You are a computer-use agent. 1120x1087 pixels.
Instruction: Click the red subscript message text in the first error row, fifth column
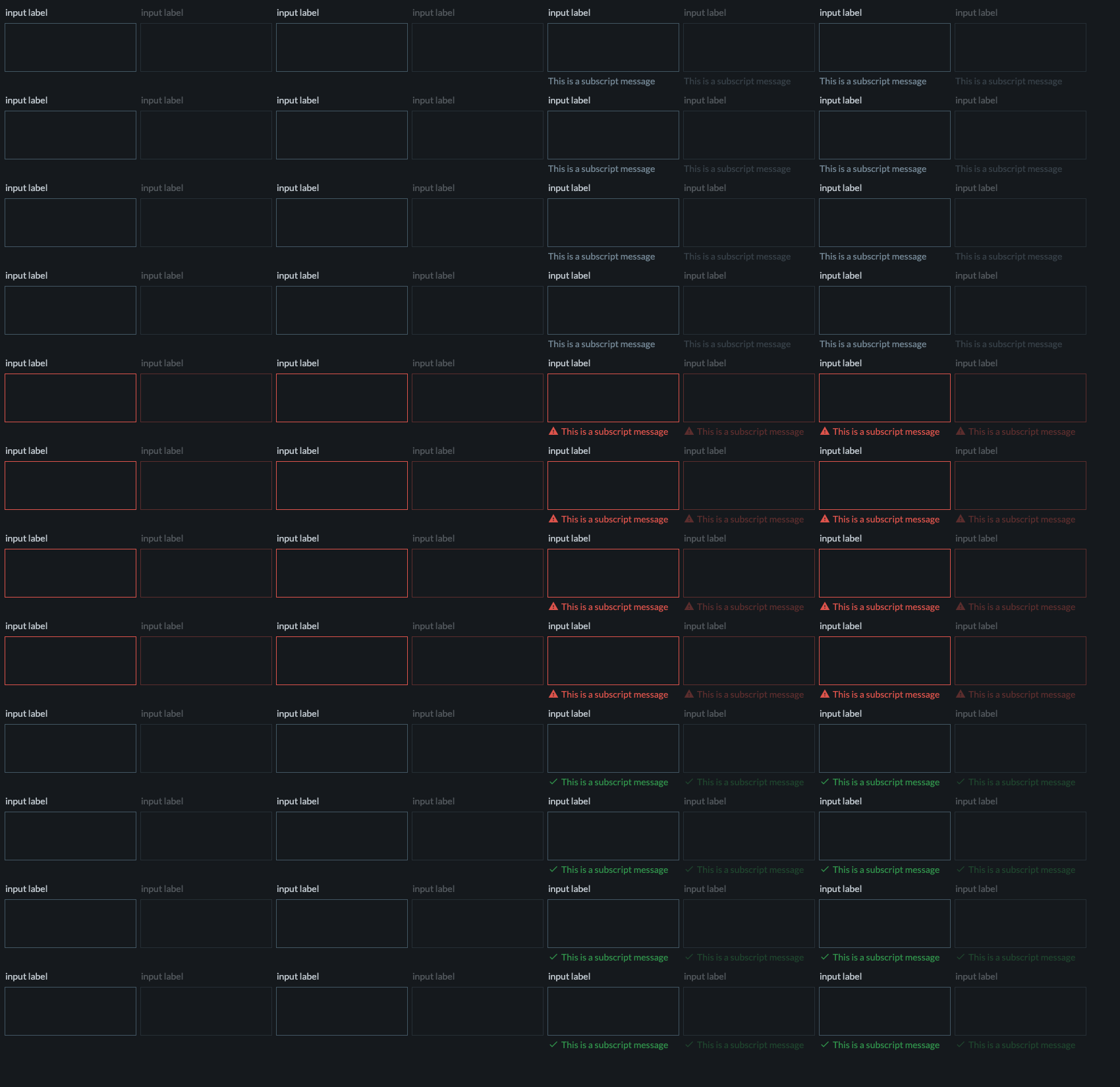pos(615,432)
